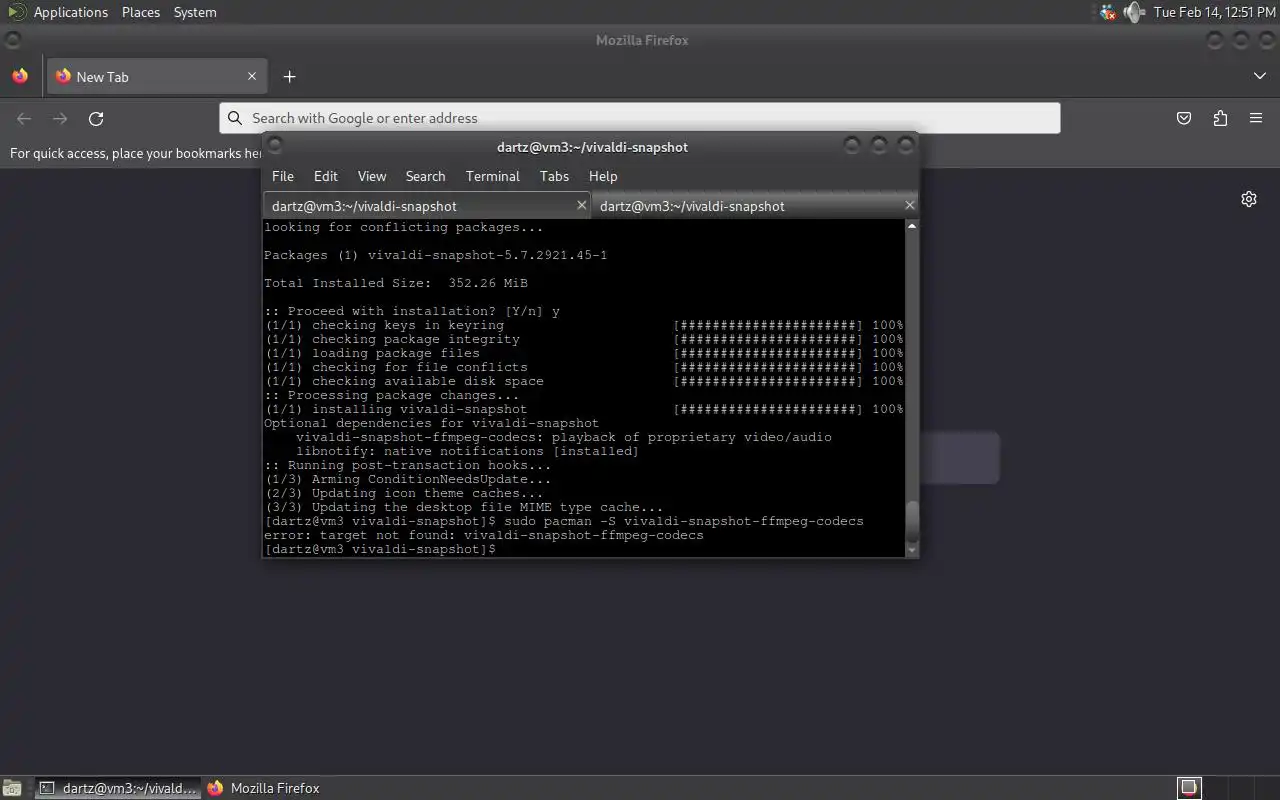Go forward using Firefox forward arrow
The width and height of the screenshot is (1280, 800).
pos(60,118)
